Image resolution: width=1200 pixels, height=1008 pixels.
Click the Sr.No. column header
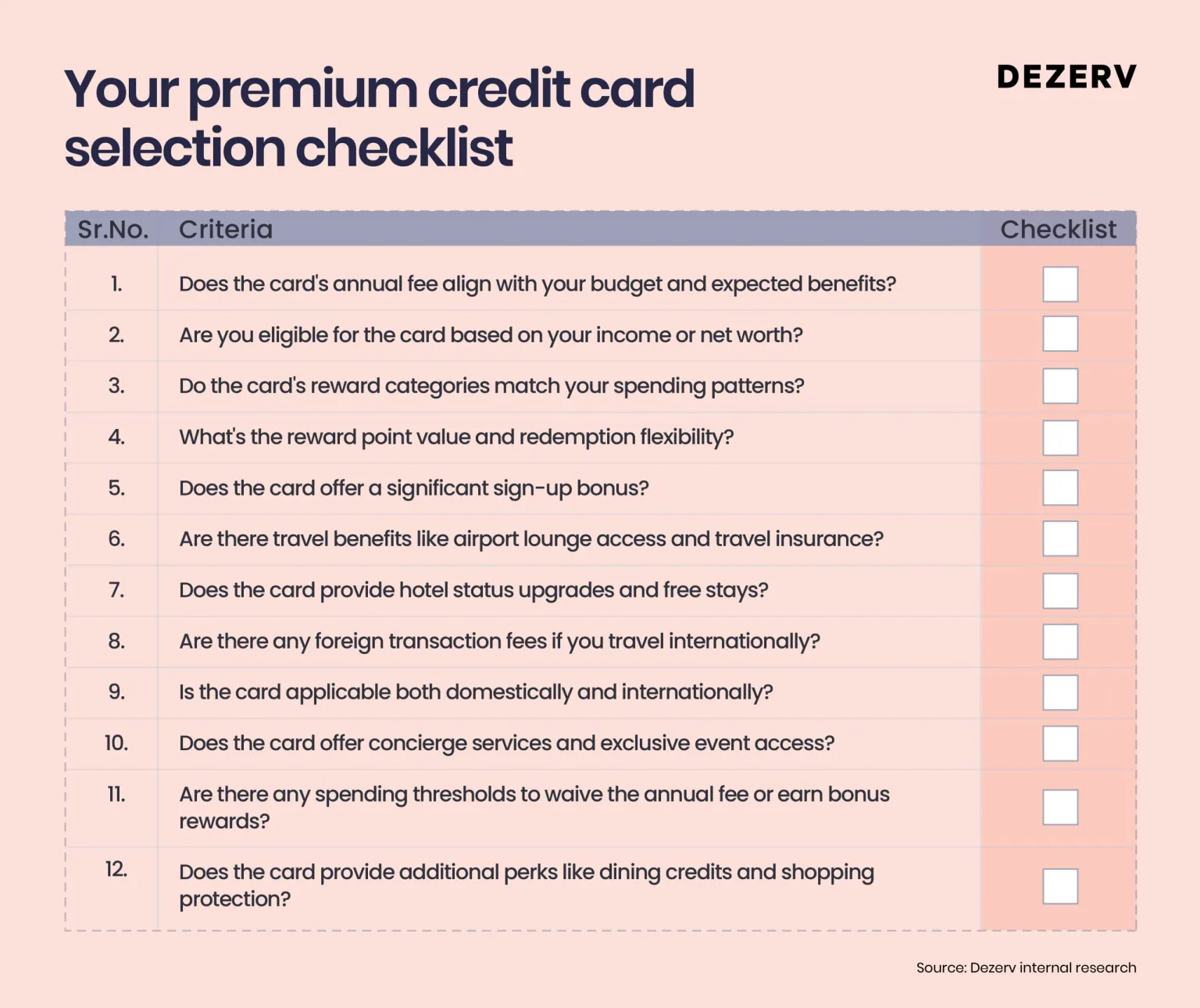[113, 230]
